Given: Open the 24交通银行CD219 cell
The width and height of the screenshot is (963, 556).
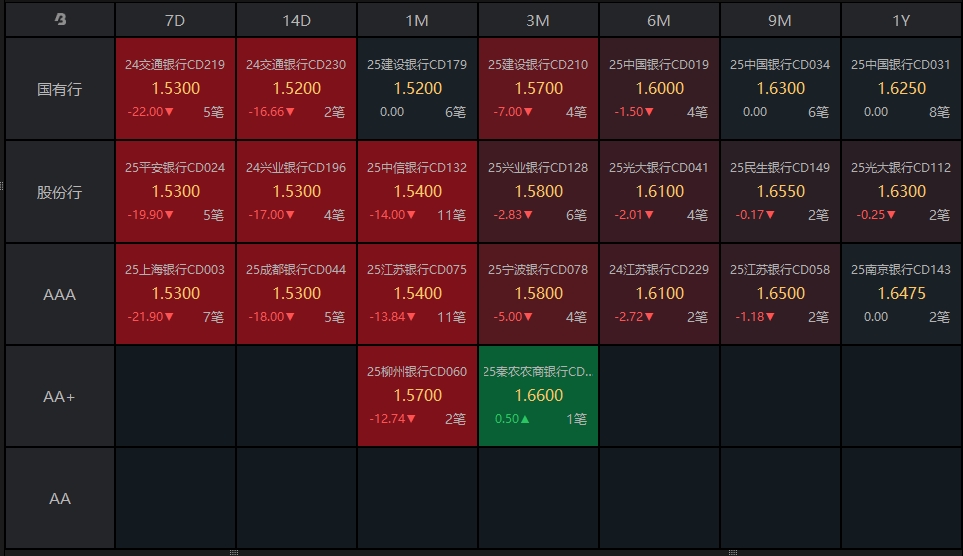Looking at the screenshot, I should (175, 88).
